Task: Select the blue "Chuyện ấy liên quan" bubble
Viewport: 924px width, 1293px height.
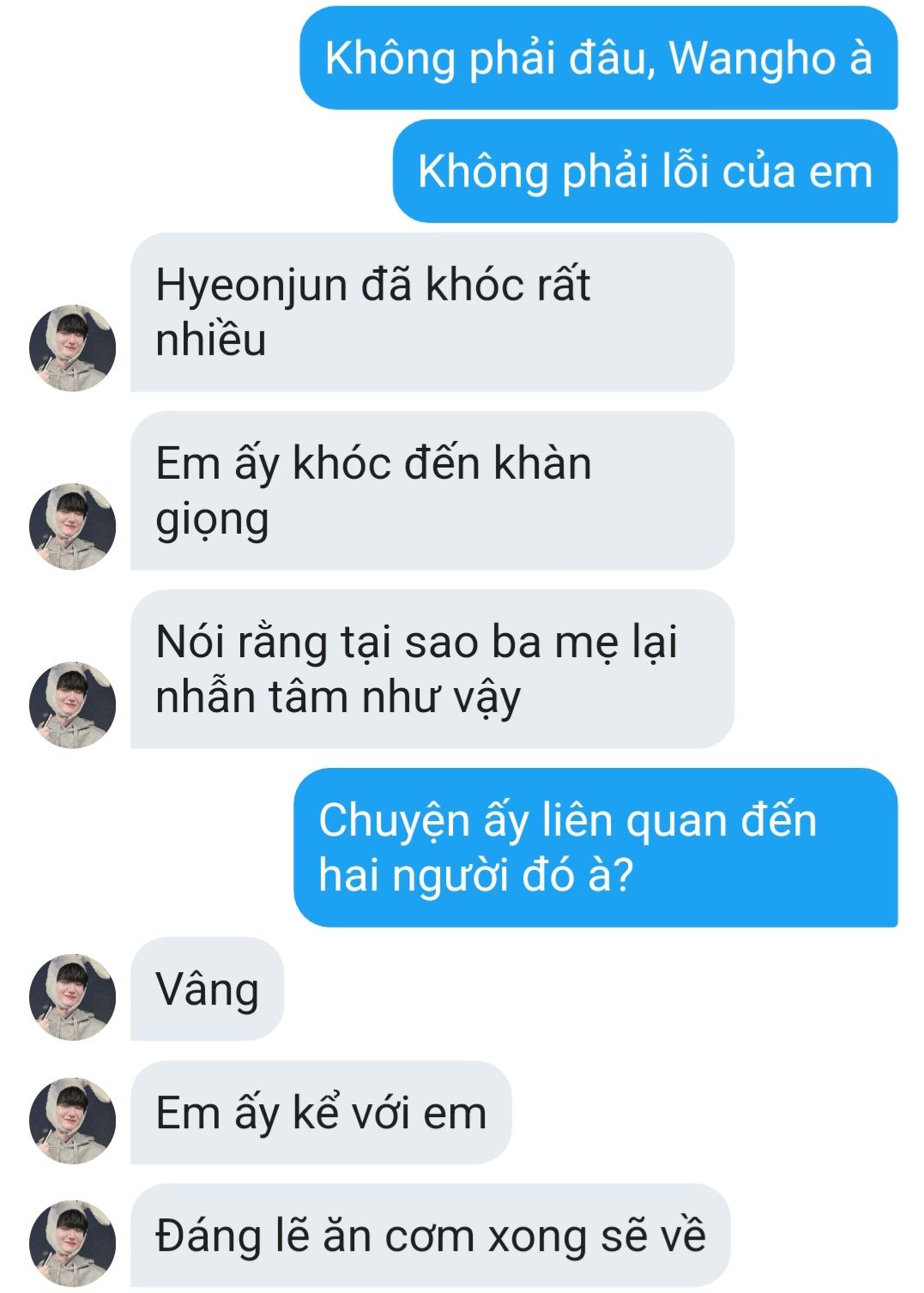Action: [x=595, y=848]
